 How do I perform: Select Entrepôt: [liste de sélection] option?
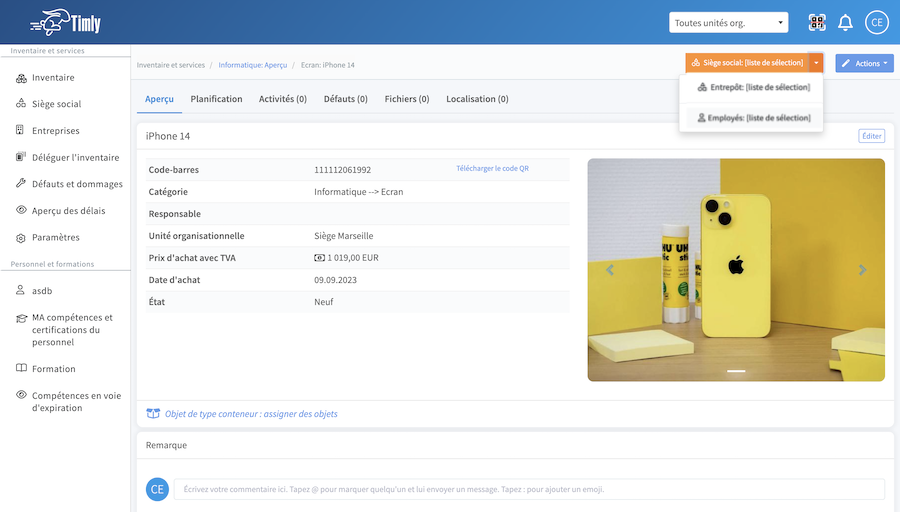click(x=753, y=87)
